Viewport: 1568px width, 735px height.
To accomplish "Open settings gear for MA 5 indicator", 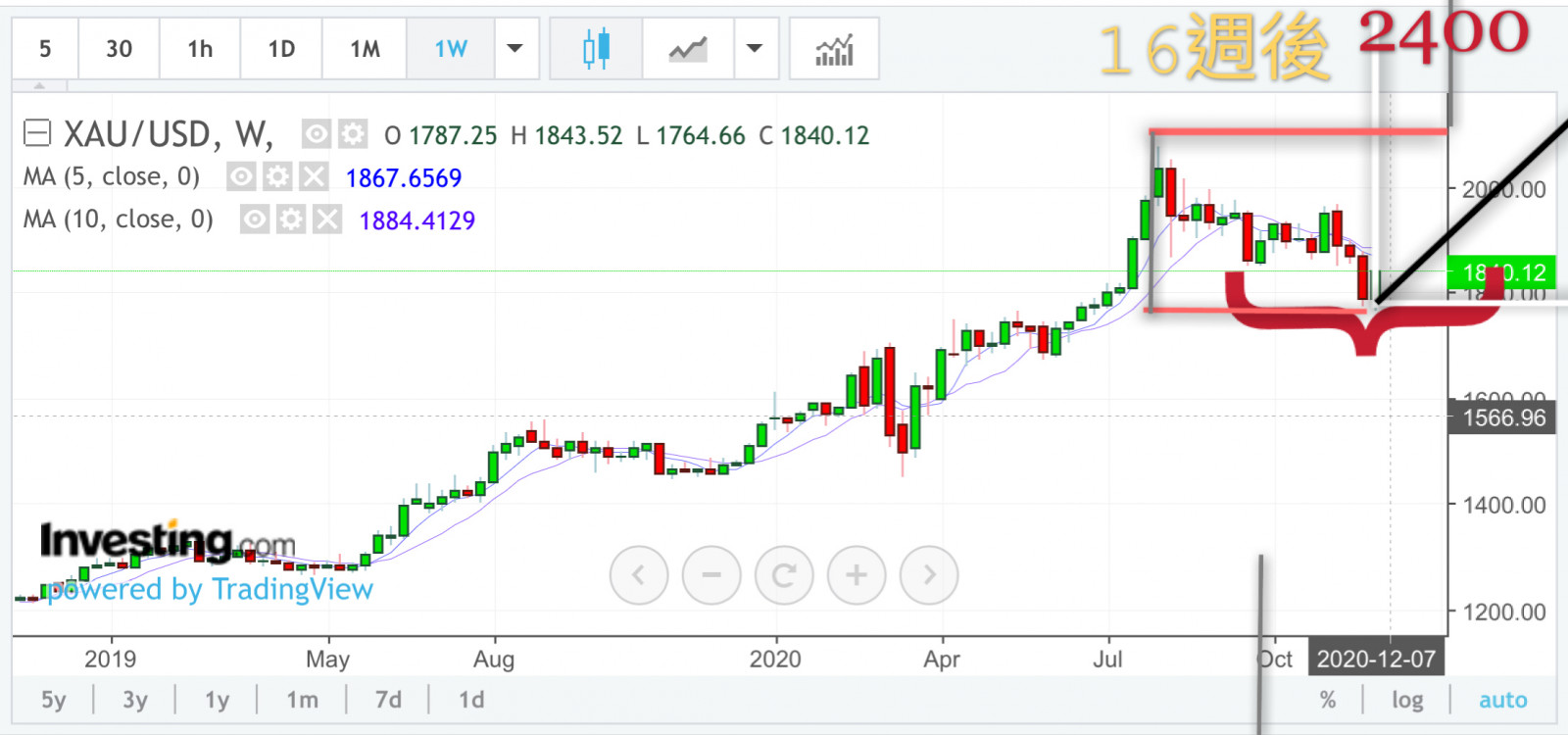I will click(x=278, y=177).
